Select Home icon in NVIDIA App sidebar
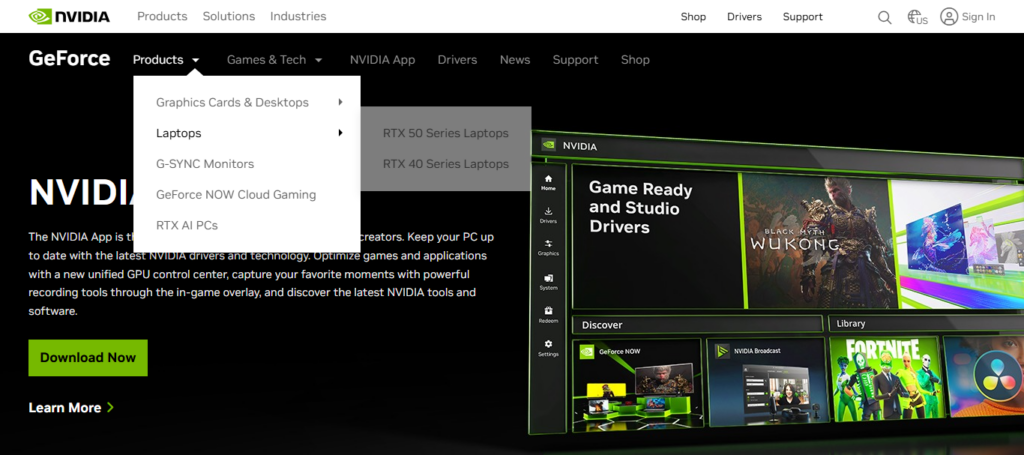Screen dimensions: 1024x455 [x=548, y=178]
